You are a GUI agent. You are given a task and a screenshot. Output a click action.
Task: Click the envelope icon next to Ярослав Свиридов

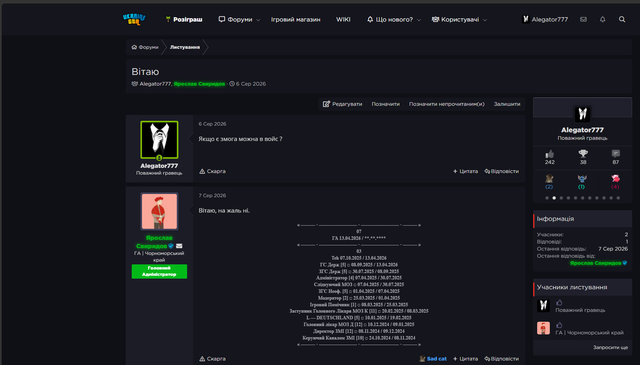pyautogui.click(x=179, y=246)
